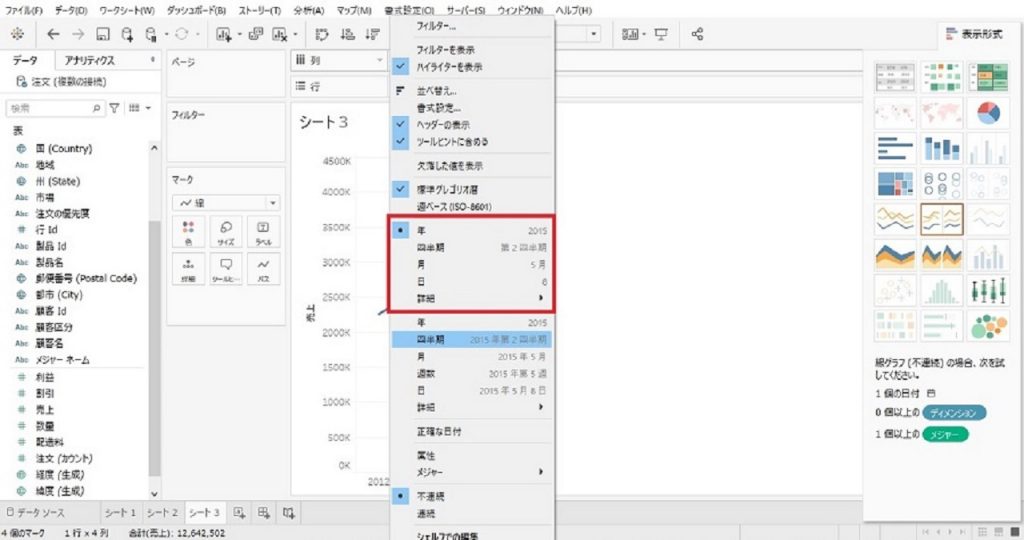Click new story icon in bottom tab bar
1024x540 pixels.
[289, 513]
